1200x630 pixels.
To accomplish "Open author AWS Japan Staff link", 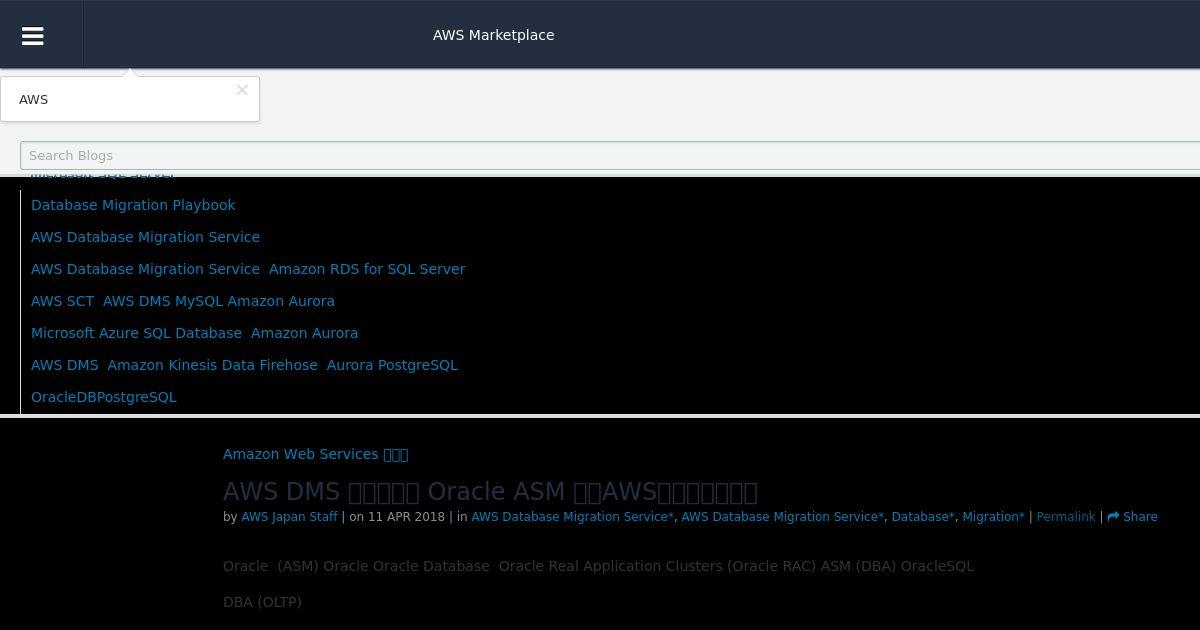I will (x=289, y=517).
